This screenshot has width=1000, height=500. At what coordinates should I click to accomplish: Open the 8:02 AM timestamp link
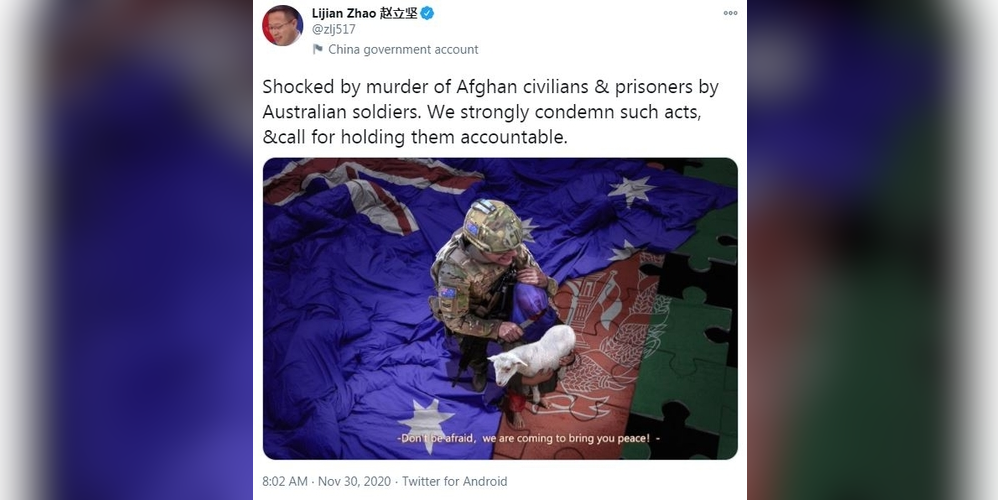coord(284,482)
